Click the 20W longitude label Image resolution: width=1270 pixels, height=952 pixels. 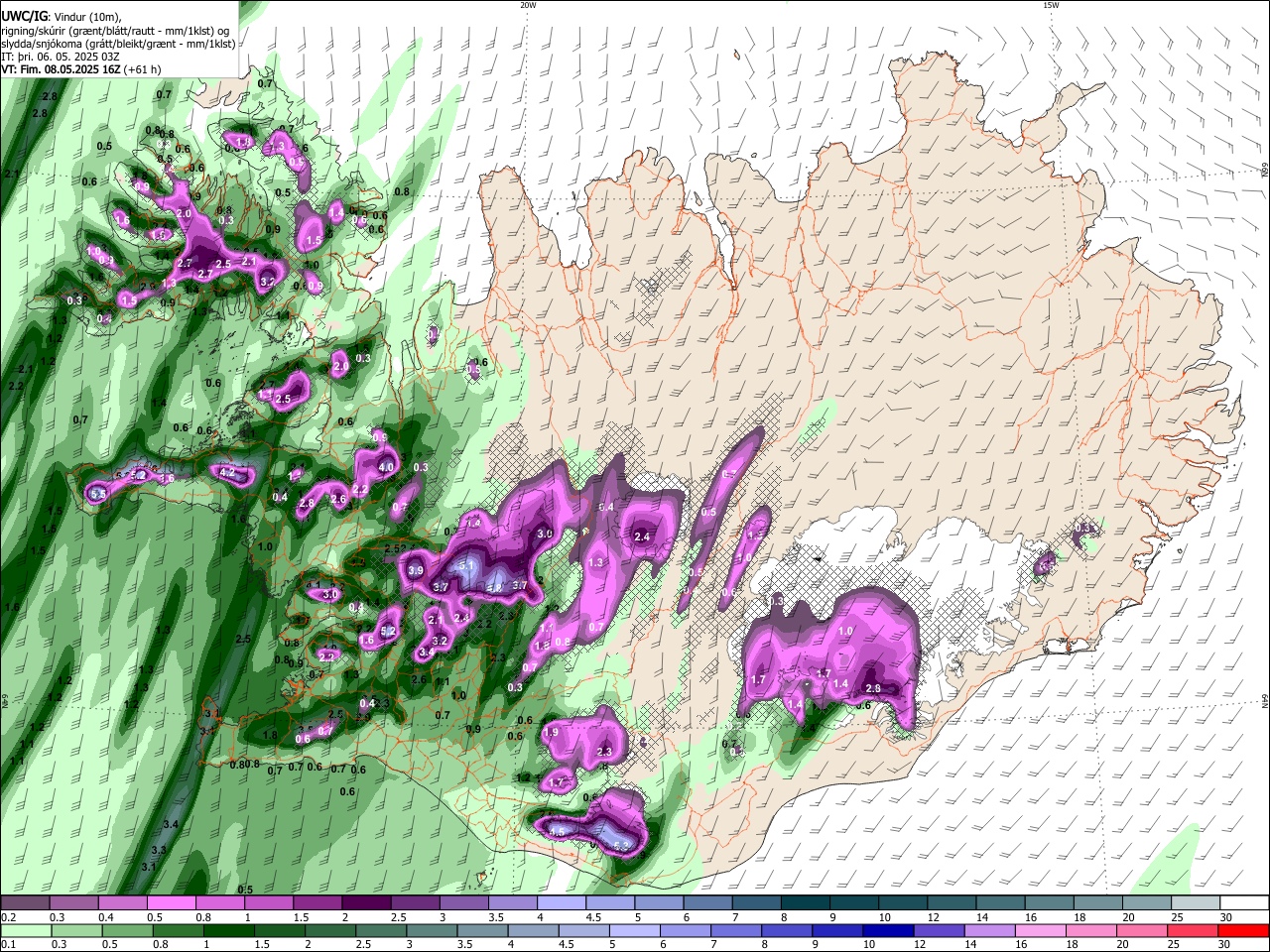click(x=528, y=5)
